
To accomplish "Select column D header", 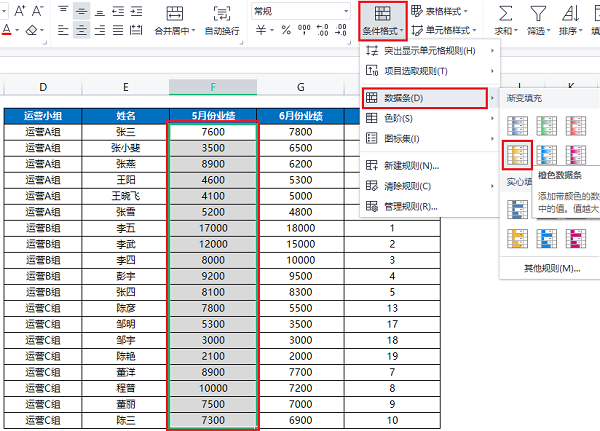I will coord(43,87).
